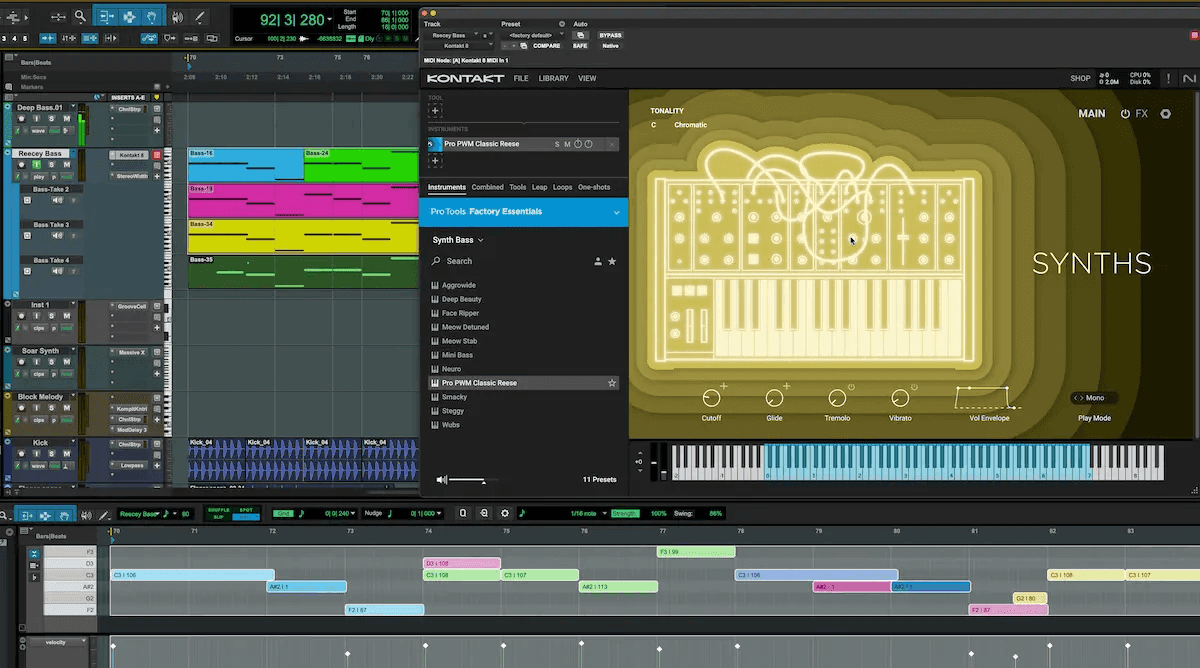Click the COMPARE button on the plugin header

[546, 46]
